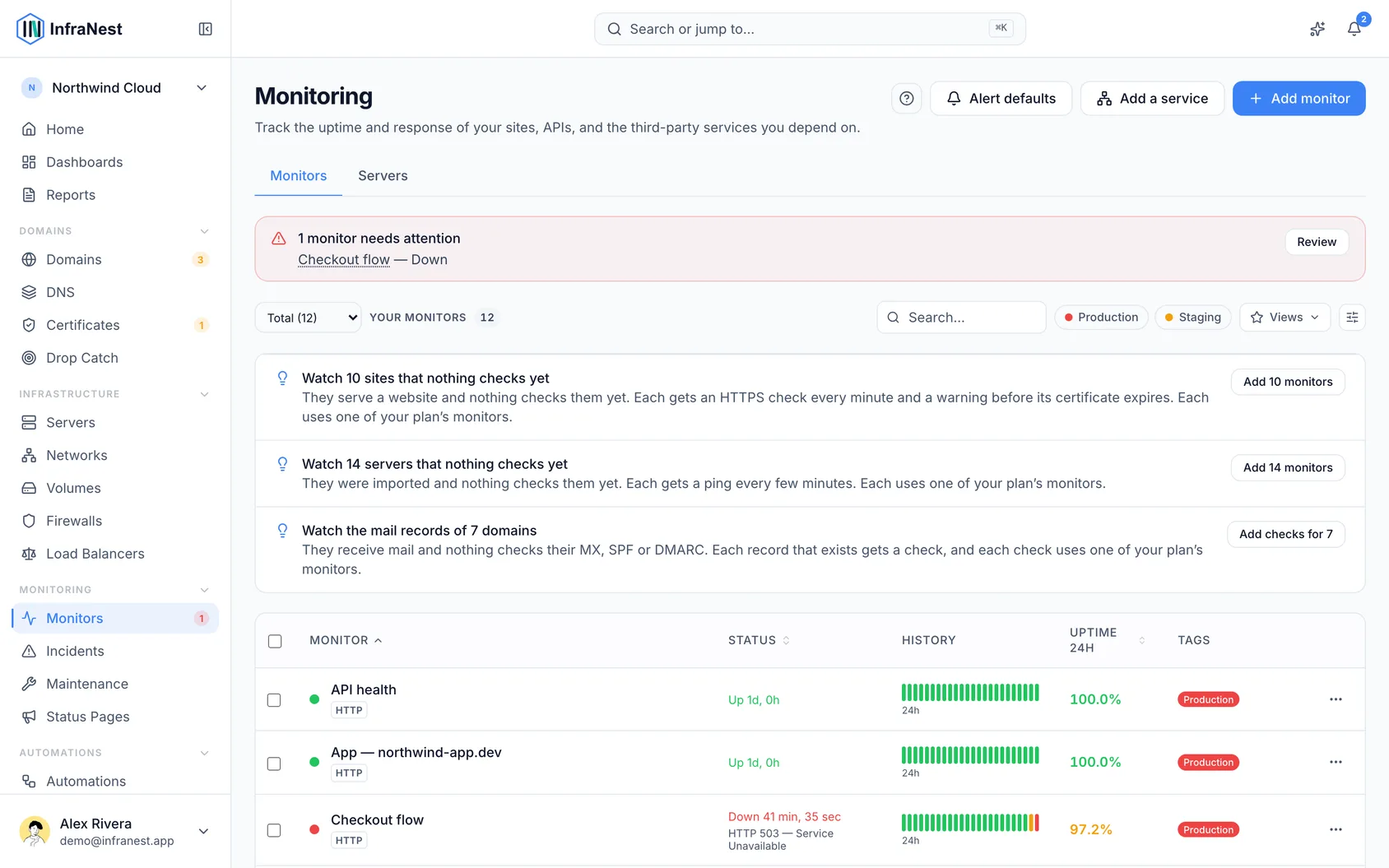Screen dimensions: 1389x868
Task: Toggle the Staging tag filter
Action: click(1192, 318)
